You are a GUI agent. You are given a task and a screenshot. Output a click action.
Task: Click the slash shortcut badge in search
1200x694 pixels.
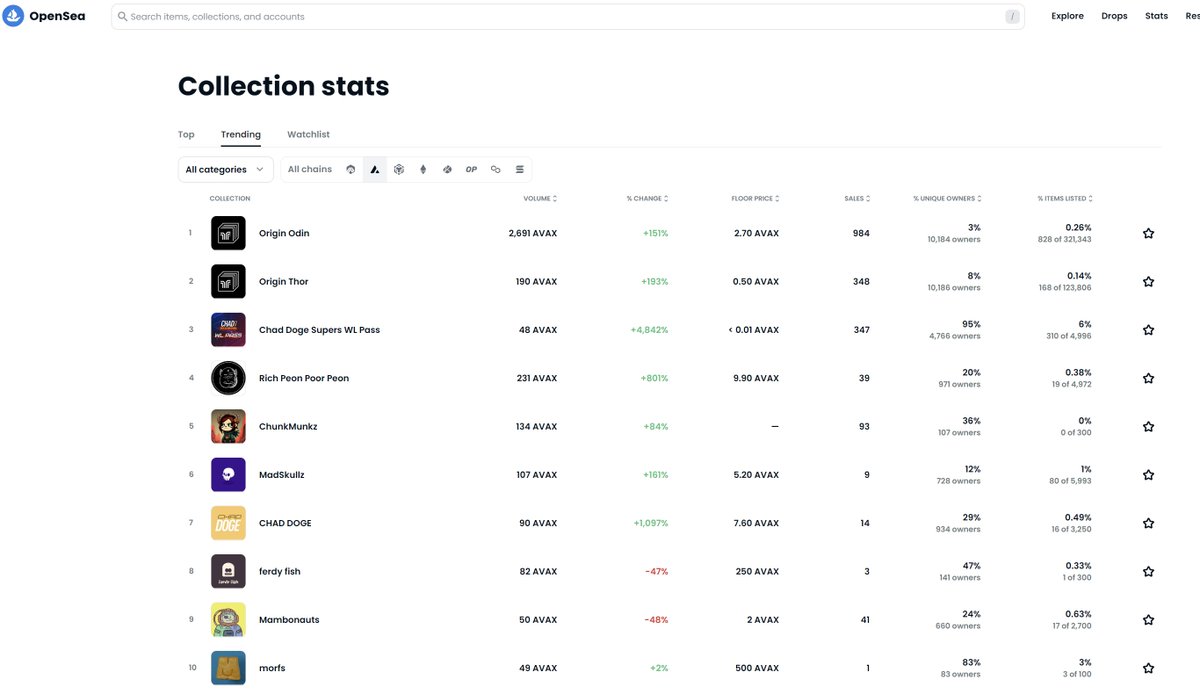pyautogui.click(x=1012, y=17)
